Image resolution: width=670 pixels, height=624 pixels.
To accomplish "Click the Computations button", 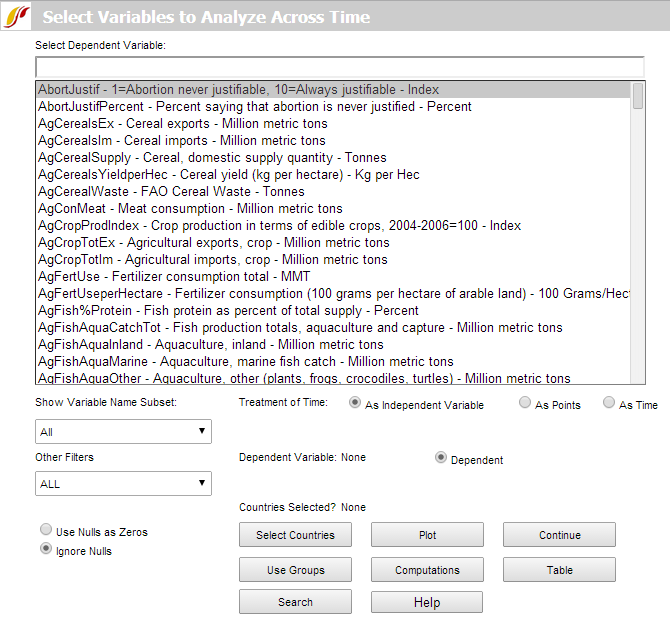I will pyautogui.click(x=427, y=570).
